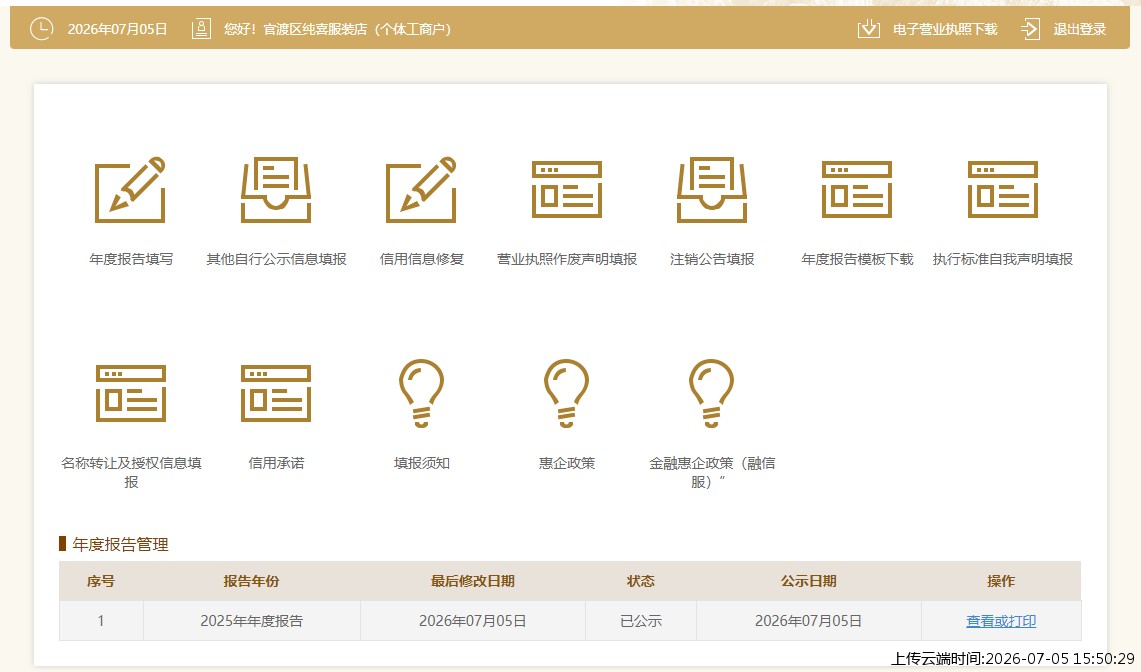The height and width of the screenshot is (672, 1141).
Task: Click the 退出登录 text
Action: click(1080, 29)
